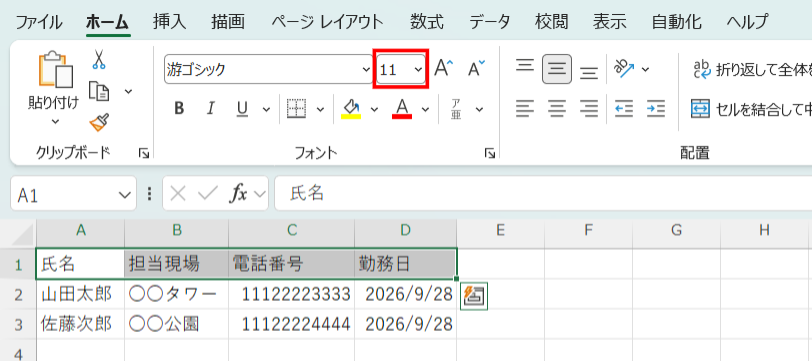The height and width of the screenshot is (361, 812).
Task: Select column E header
Action: pos(500,230)
